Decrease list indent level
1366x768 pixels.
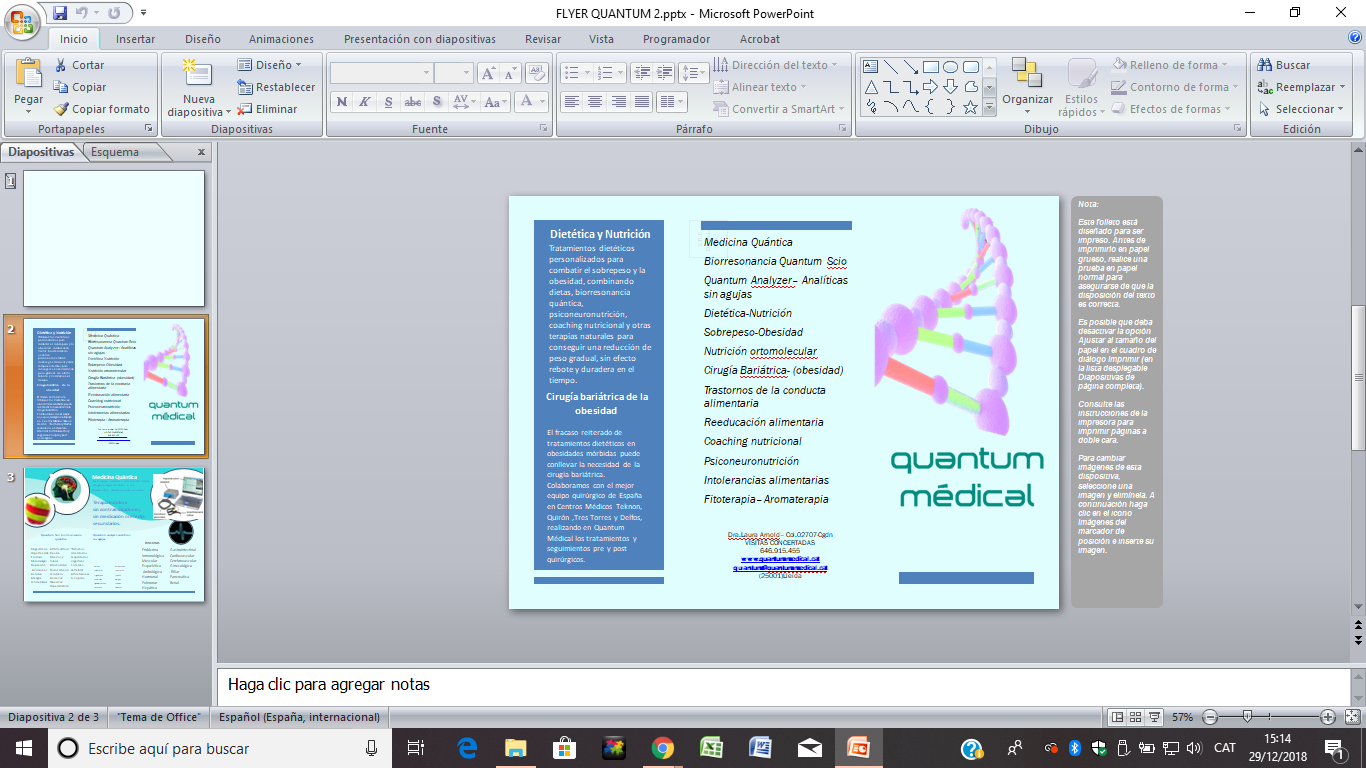(641, 73)
